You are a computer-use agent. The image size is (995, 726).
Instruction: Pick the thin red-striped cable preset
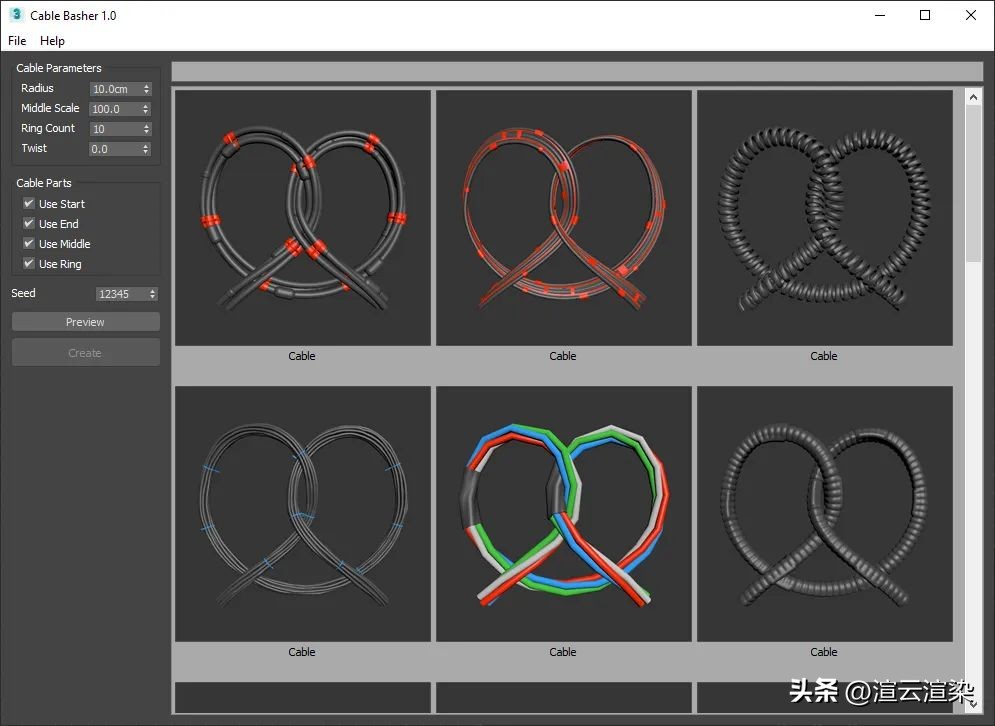click(x=563, y=218)
